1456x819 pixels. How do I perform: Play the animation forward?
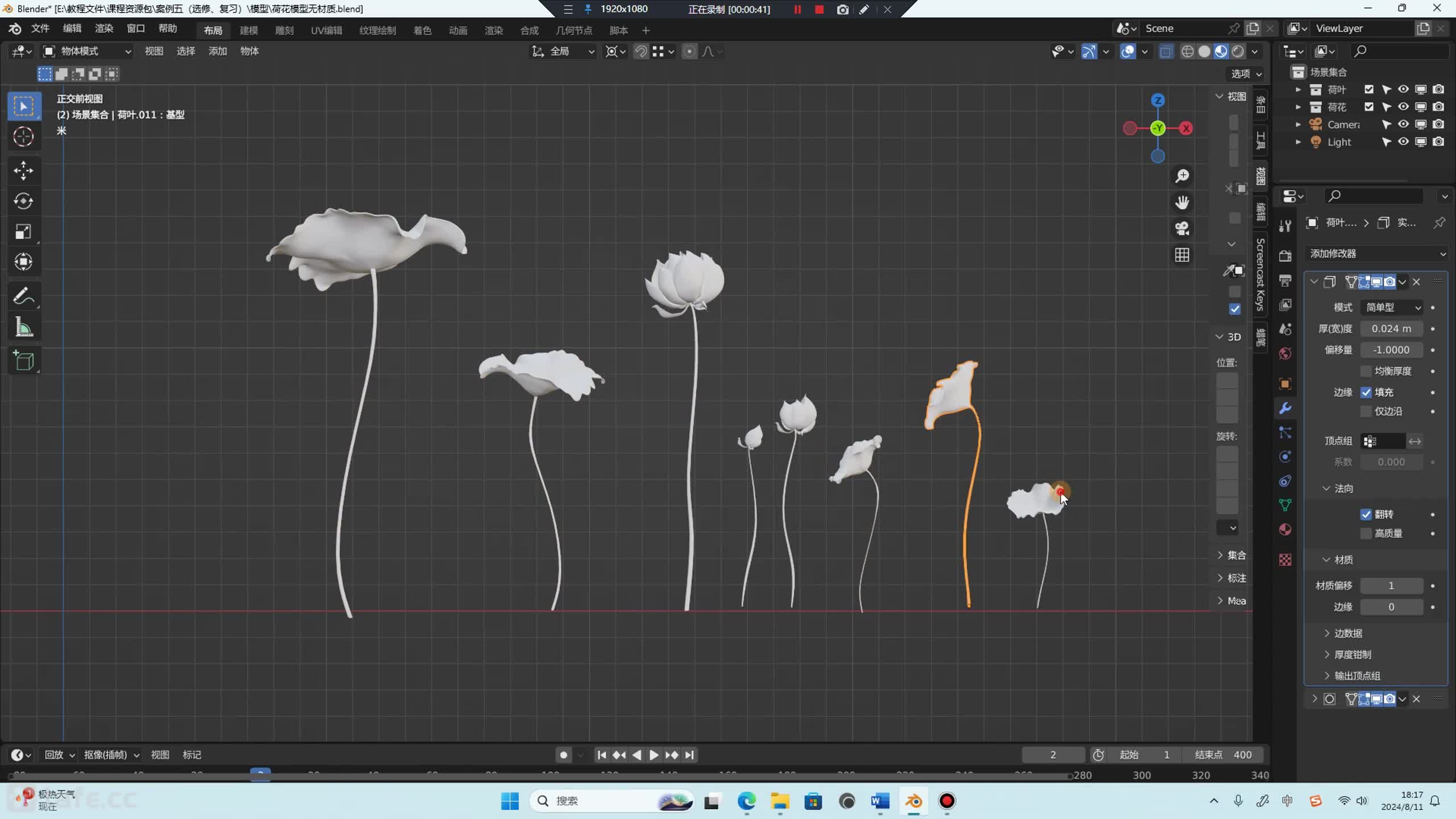[654, 755]
